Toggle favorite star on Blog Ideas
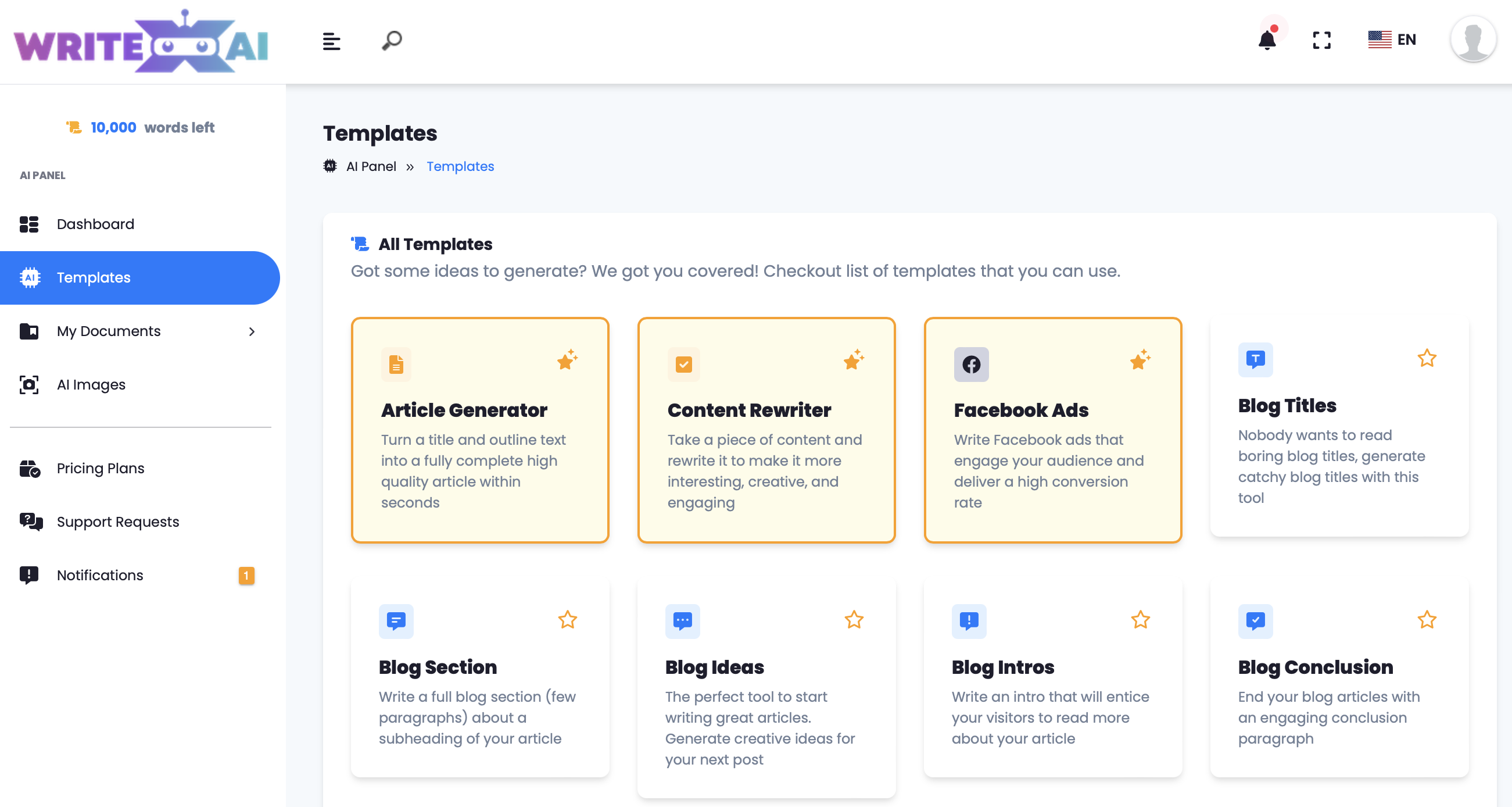The width and height of the screenshot is (1512, 807). click(854, 620)
